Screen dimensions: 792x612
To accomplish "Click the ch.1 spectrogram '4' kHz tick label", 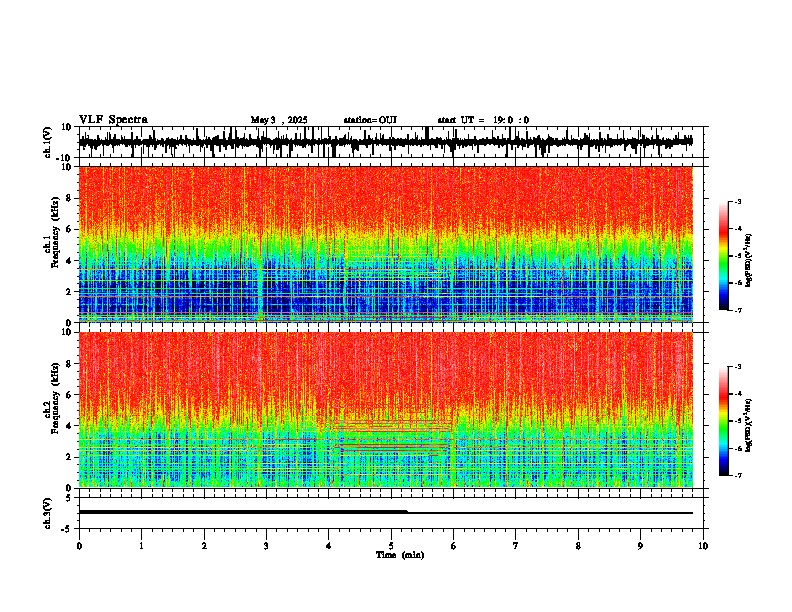I will point(70,261).
